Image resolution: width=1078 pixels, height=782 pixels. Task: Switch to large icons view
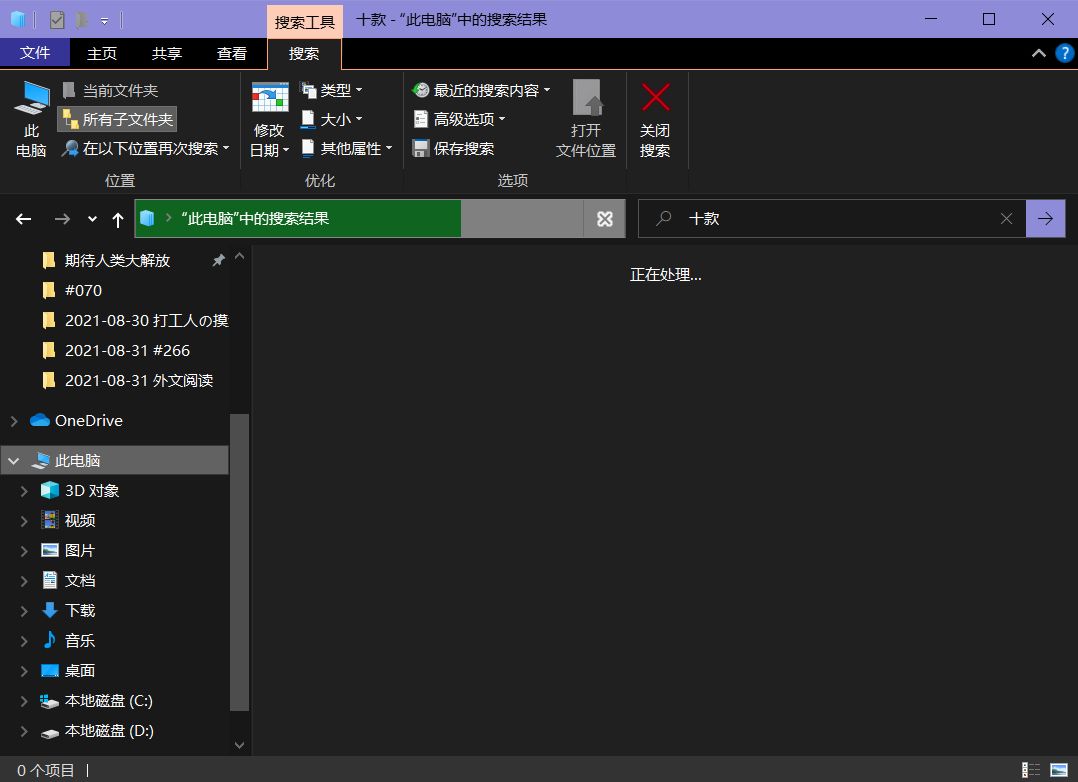(1059, 770)
